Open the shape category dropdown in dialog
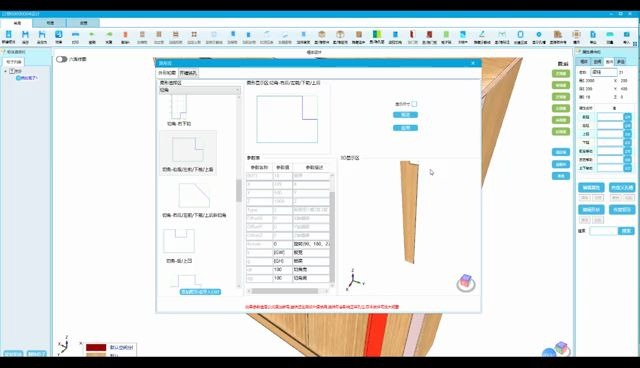Image resolution: width=640 pixels, height=368 pixels. point(199,90)
